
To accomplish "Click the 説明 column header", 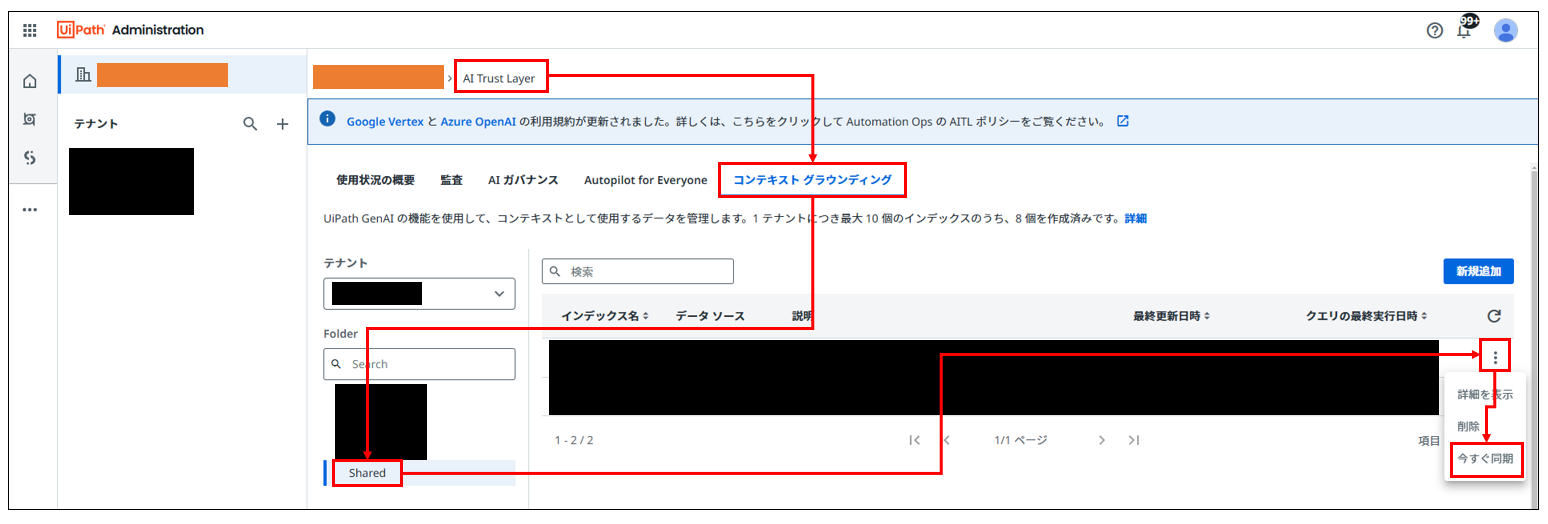I will tap(803, 316).
